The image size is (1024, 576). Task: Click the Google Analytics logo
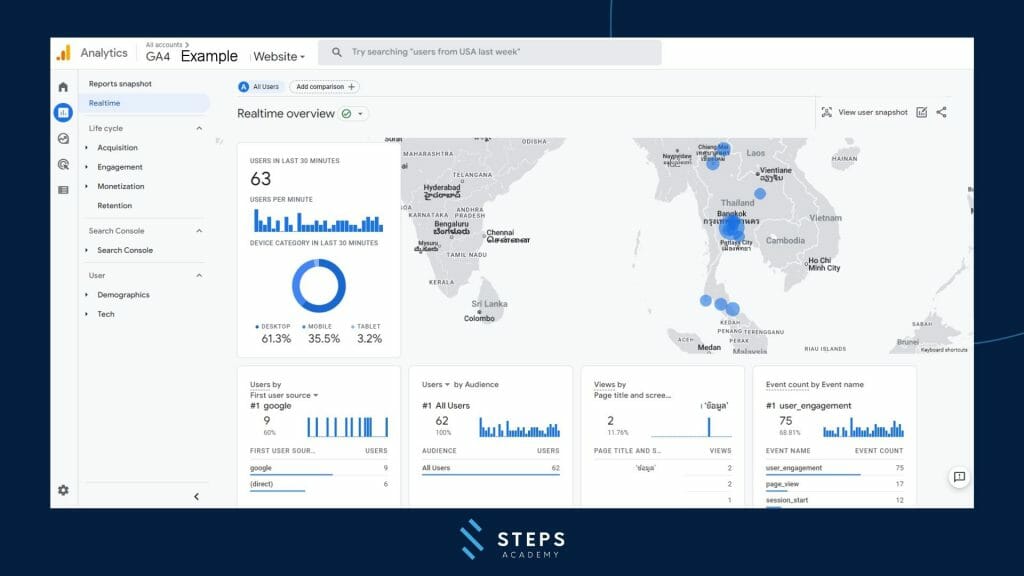(64, 52)
